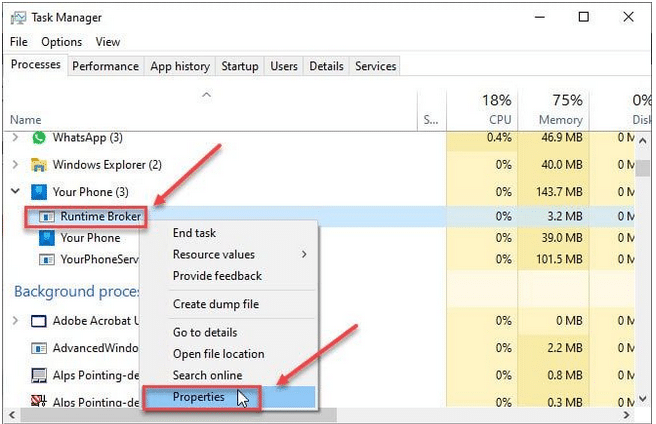This screenshot has width=656, height=424.
Task: Choose End task from context menu
Action: point(195,233)
